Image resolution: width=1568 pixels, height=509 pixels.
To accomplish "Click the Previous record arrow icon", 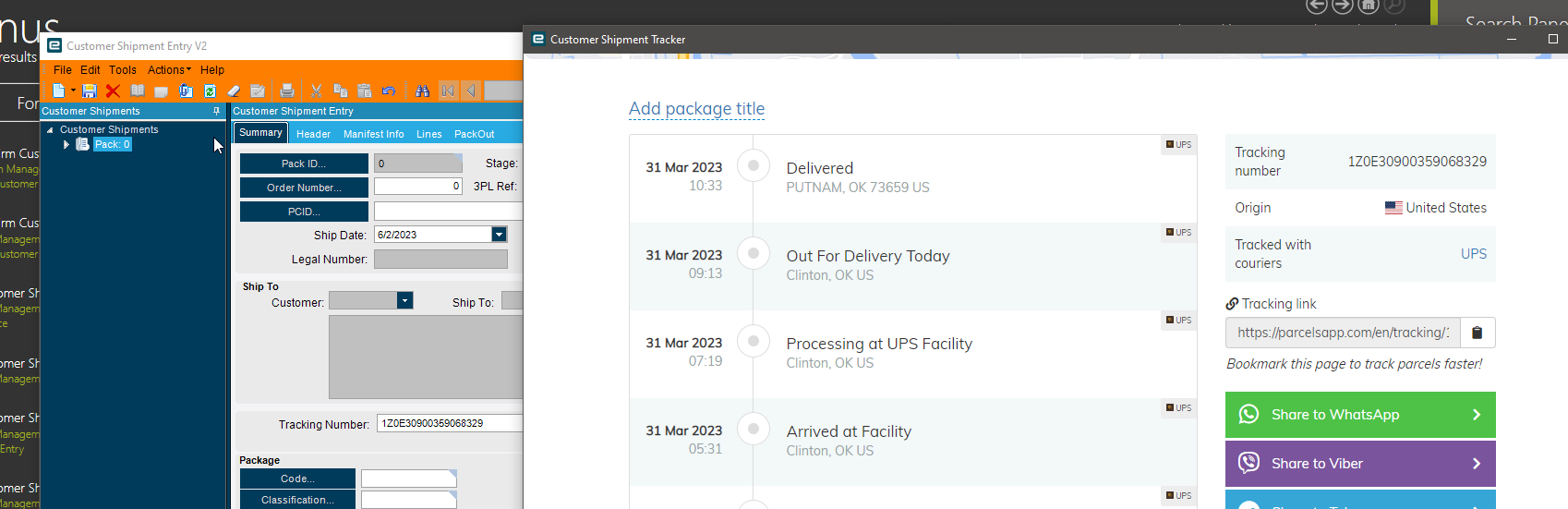I will [471, 91].
